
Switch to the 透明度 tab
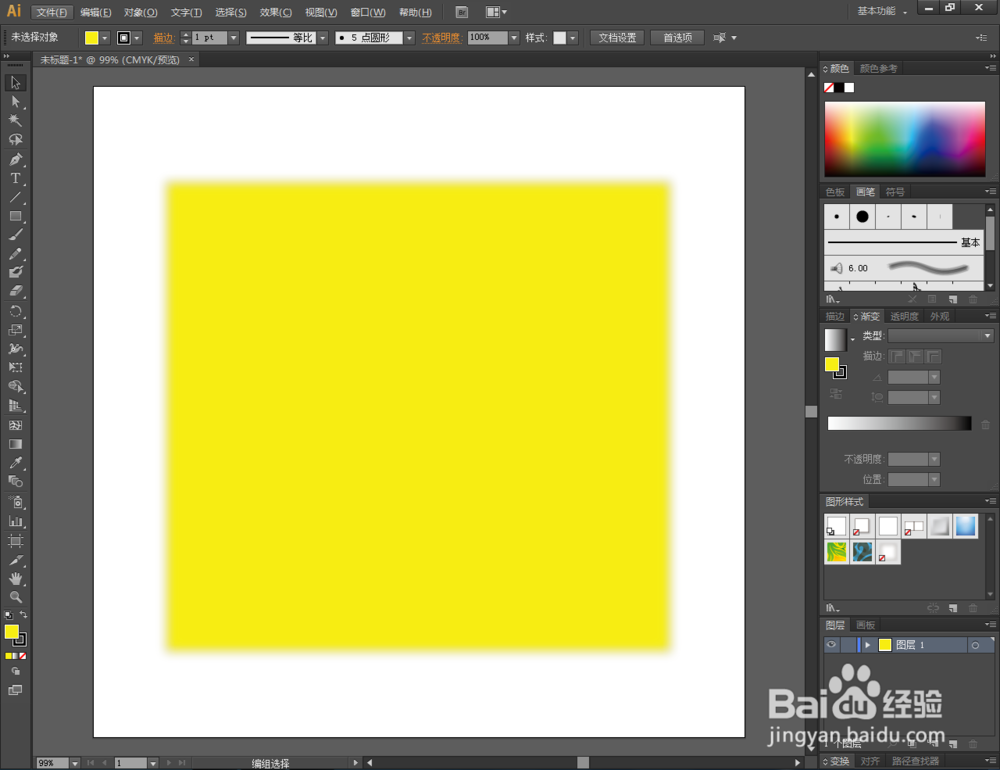click(x=904, y=316)
